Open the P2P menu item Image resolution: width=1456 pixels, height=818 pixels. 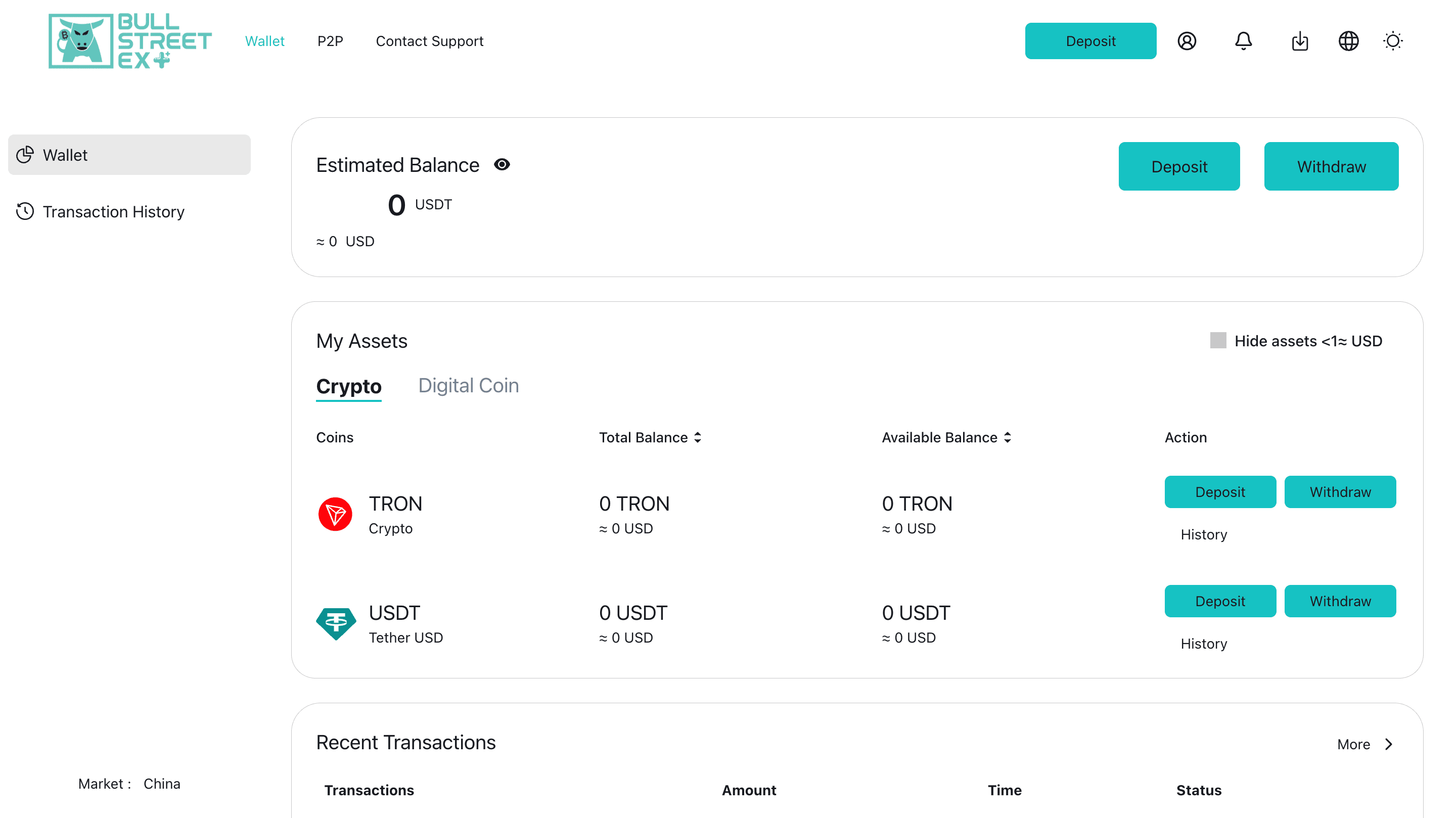pos(331,41)
